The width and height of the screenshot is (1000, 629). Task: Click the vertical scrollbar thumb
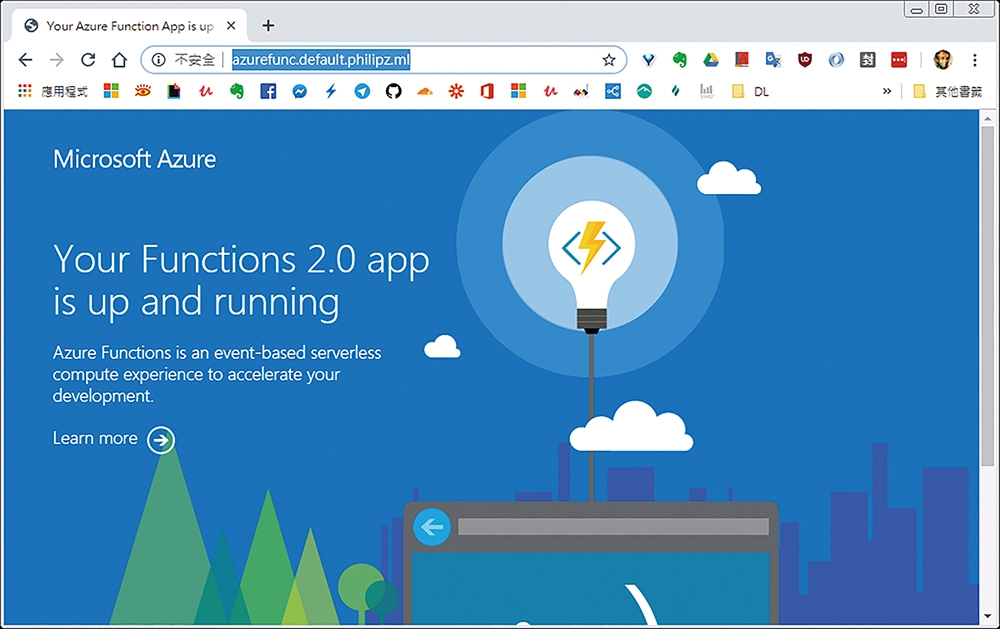point(987,295)
